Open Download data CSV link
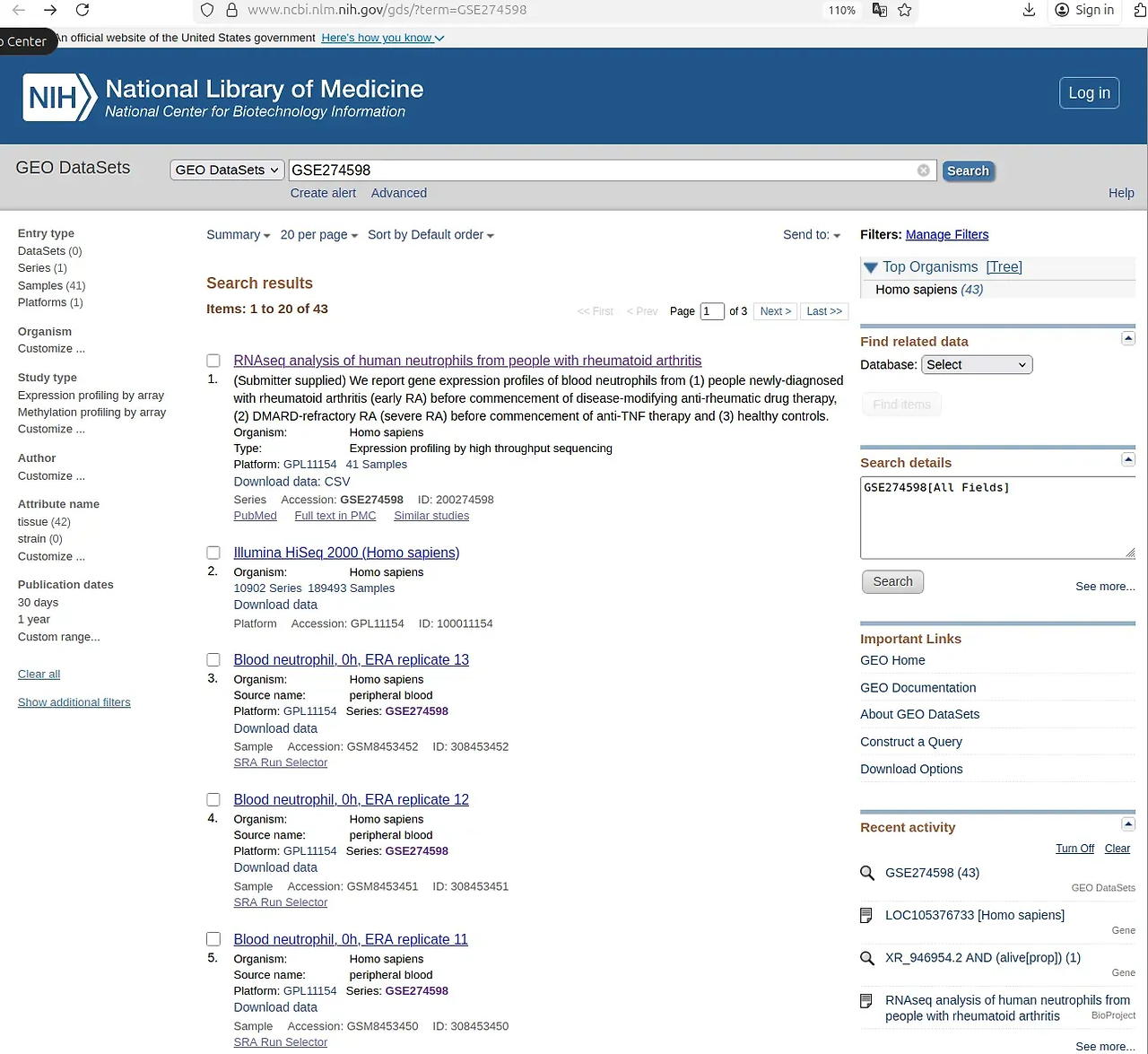Viewport: 1148px width, 1054px height. pyautogui.click(x=291, y=482)
